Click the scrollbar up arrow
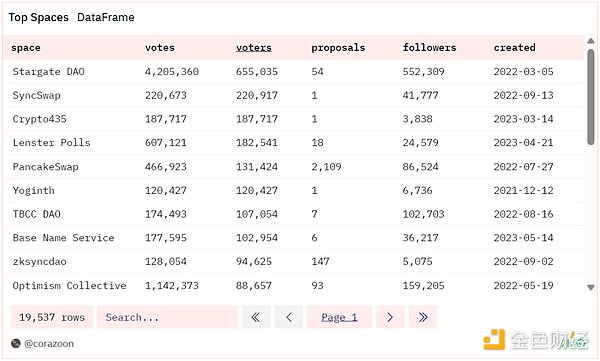This screenshot has height=361, width=600. coord(591,41)
